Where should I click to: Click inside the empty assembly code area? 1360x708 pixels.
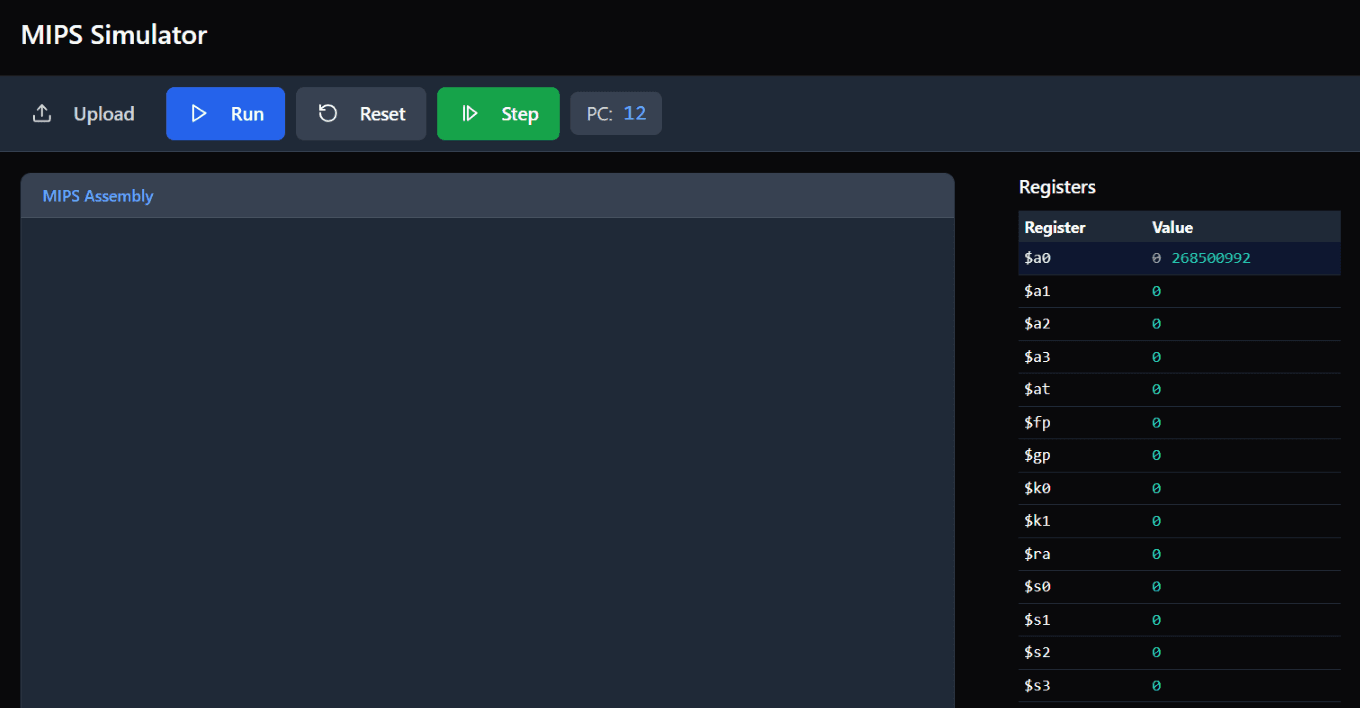[487, 460]
